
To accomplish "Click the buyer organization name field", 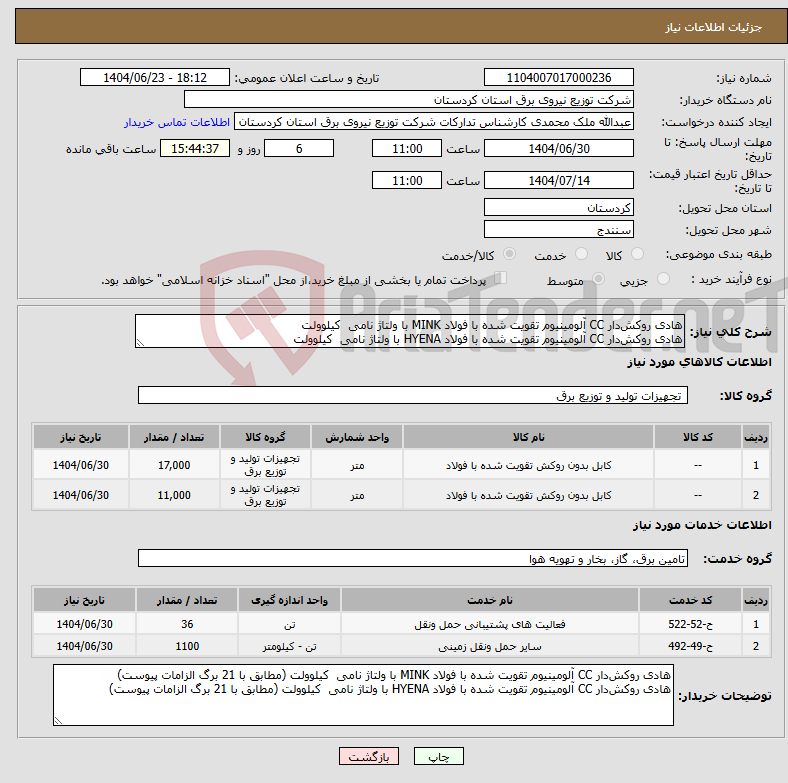I will [x=409, y=100].
